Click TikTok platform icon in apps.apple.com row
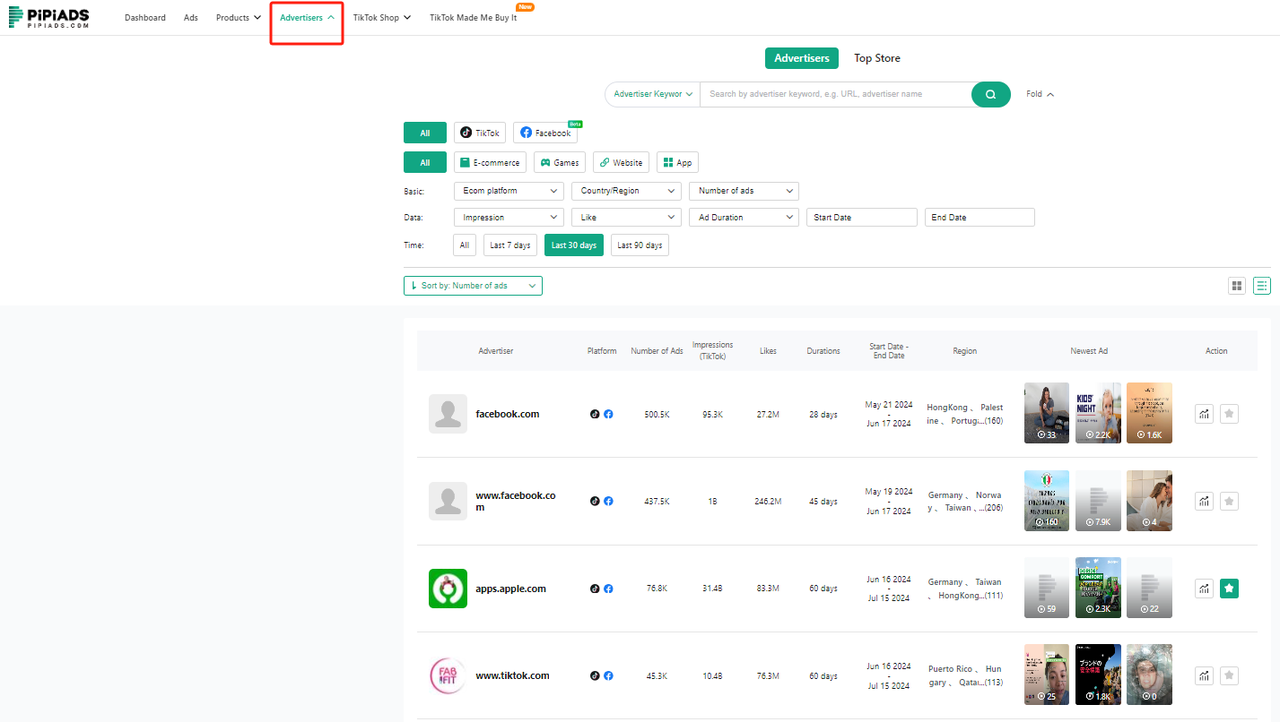The width and height of the screenshot is (1280, 722). coord(595,589)
